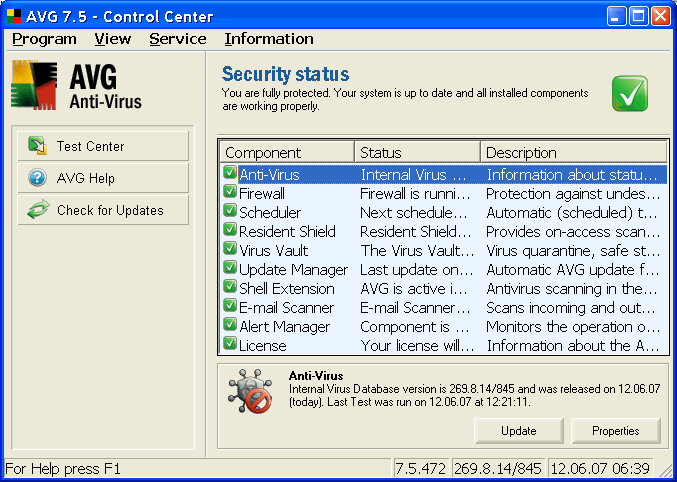
Task: Click the Update button
Action: point(519,431)
